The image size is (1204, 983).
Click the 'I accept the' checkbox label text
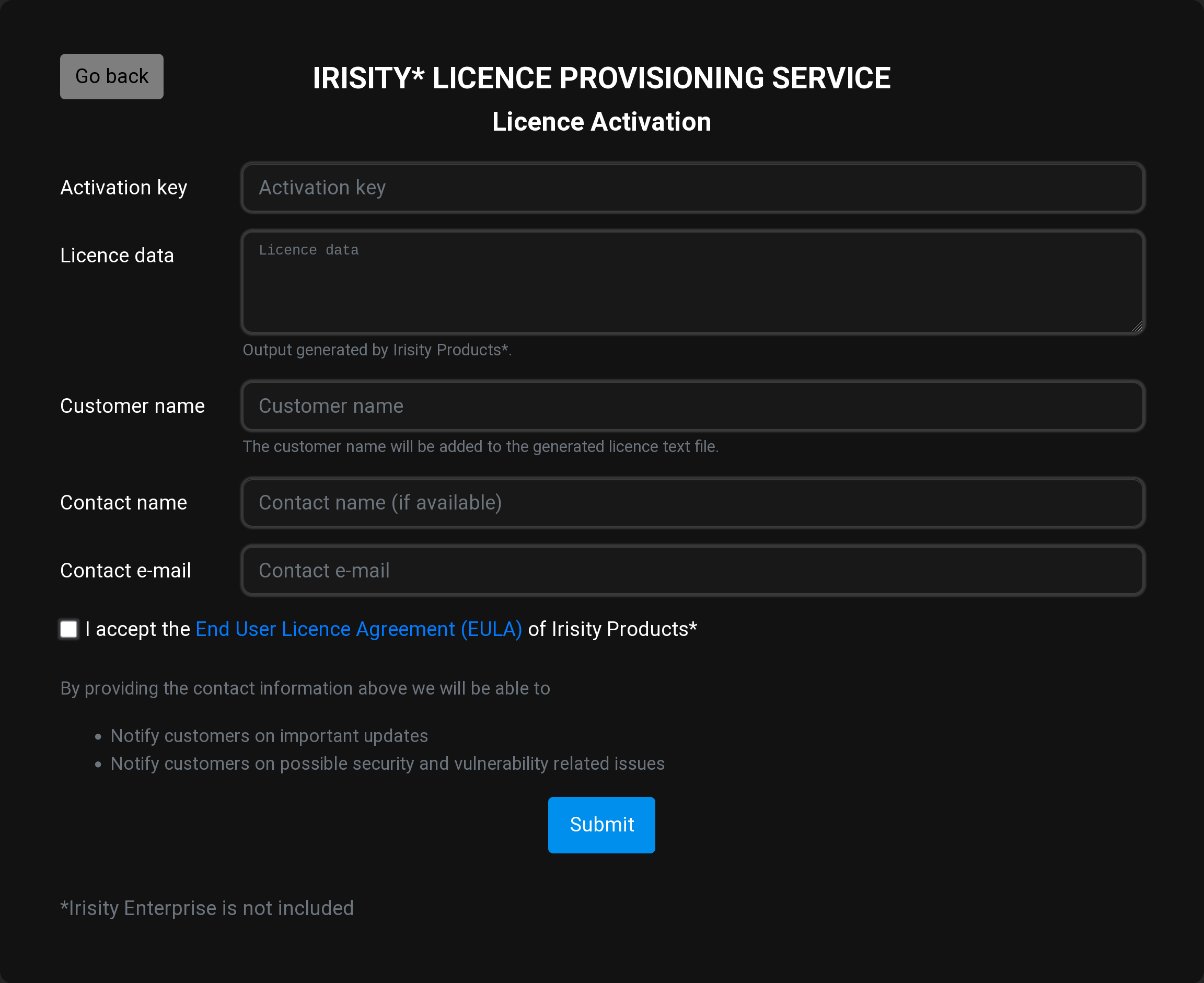click(x=137, y=629)
